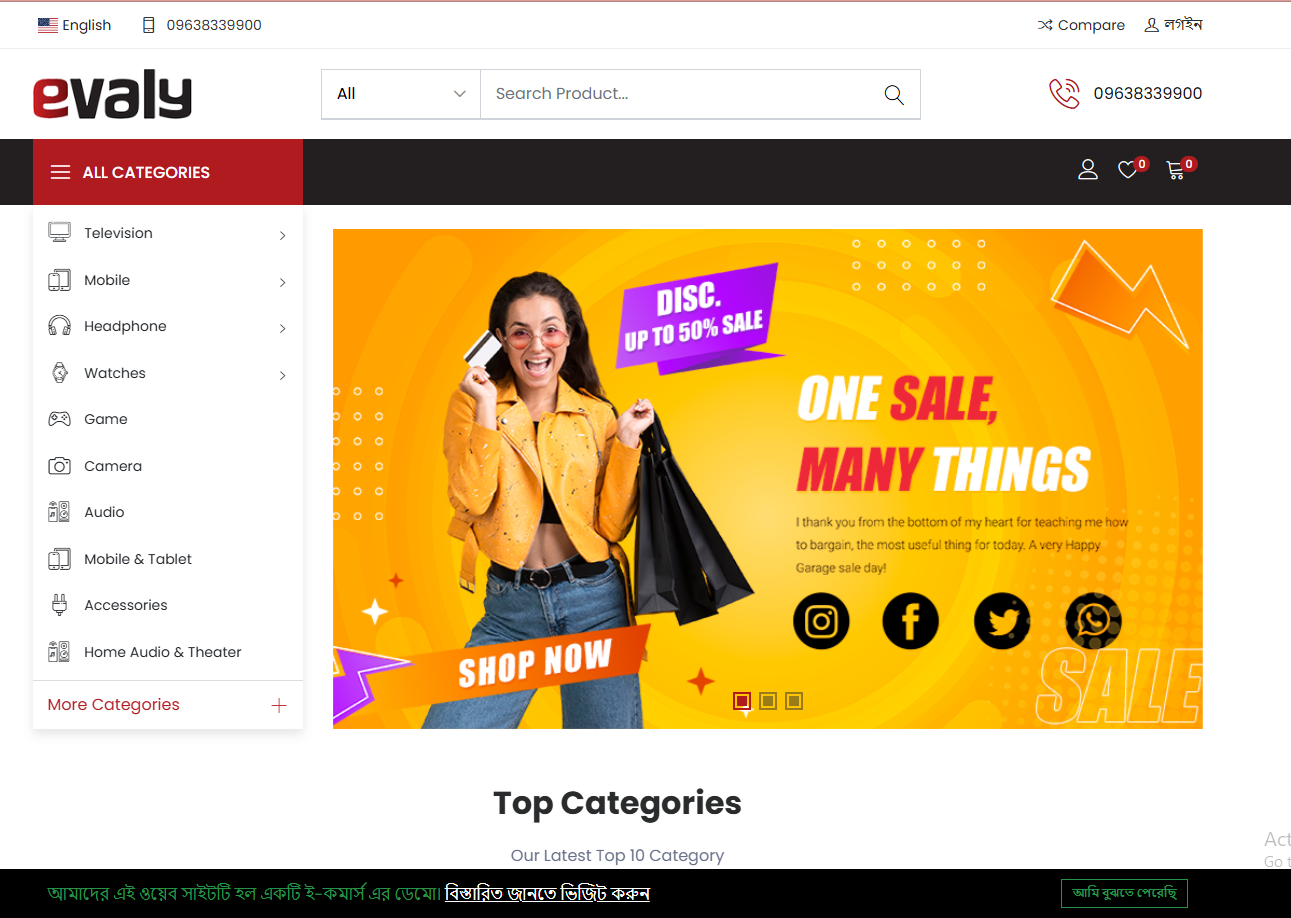This screenshot has width=1291, height=918.
Task: Click the search magnifier icon
Action: click(894, 94)
